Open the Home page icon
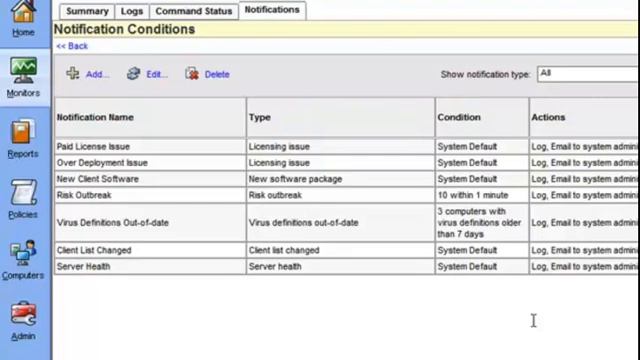The height and width of the screenshot is (360, 640). [x=23, y=11]
